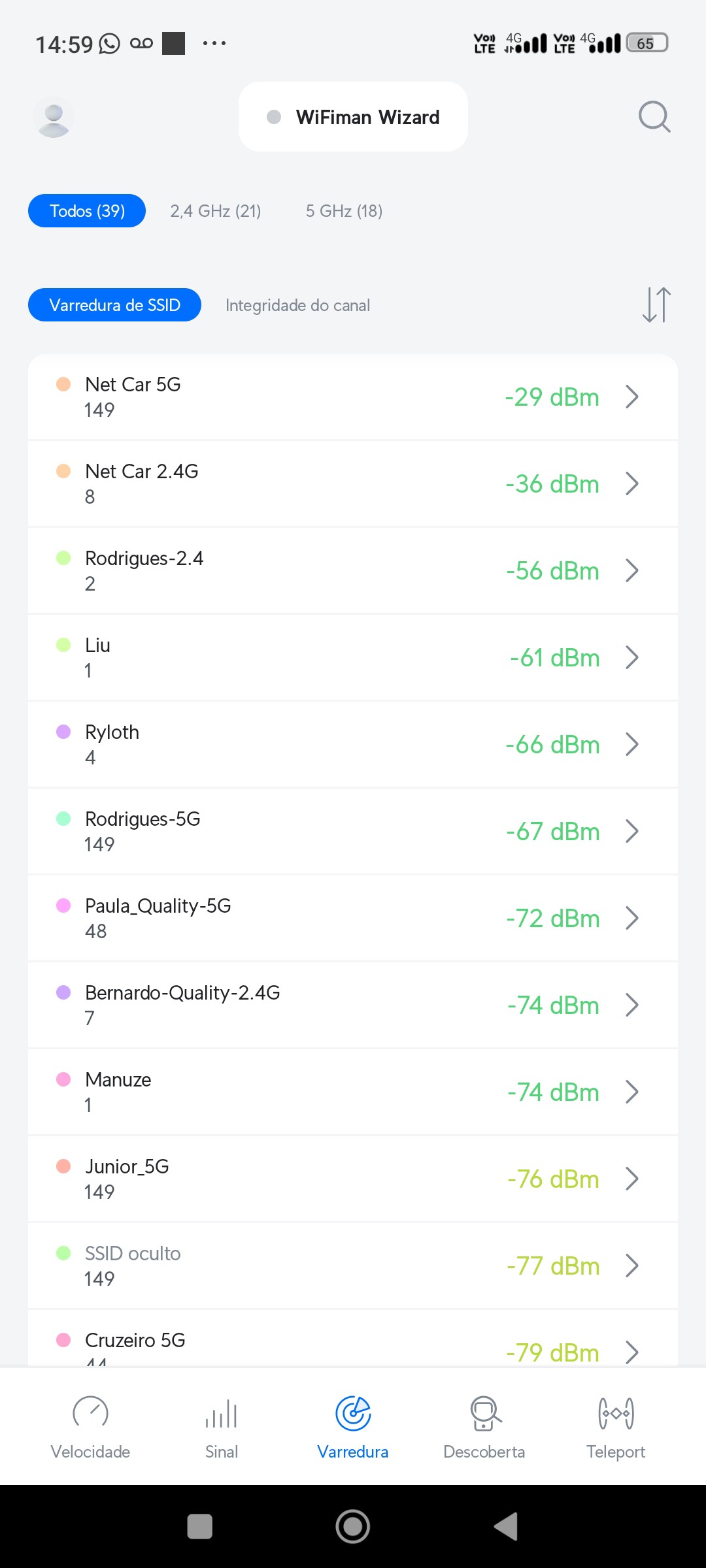Screen dimensions: 706x1568
Task: Open the Velocidade speed test icon
Action: [90, 1413]
